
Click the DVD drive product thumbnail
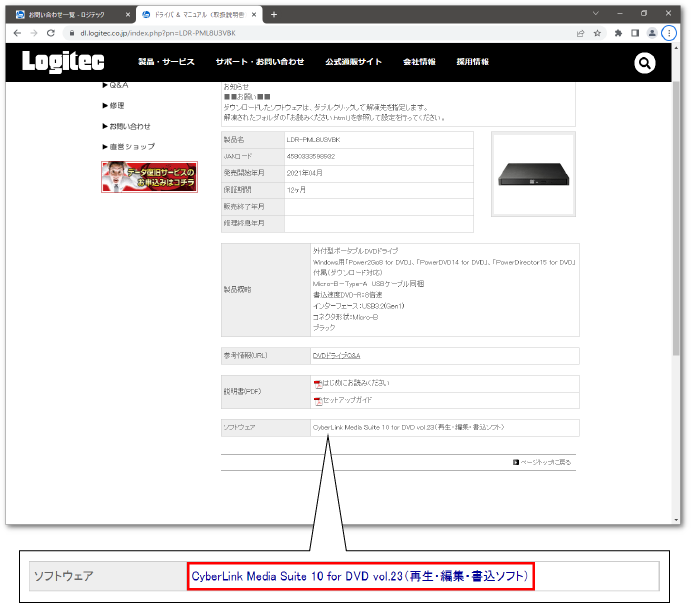pos(535,175)
